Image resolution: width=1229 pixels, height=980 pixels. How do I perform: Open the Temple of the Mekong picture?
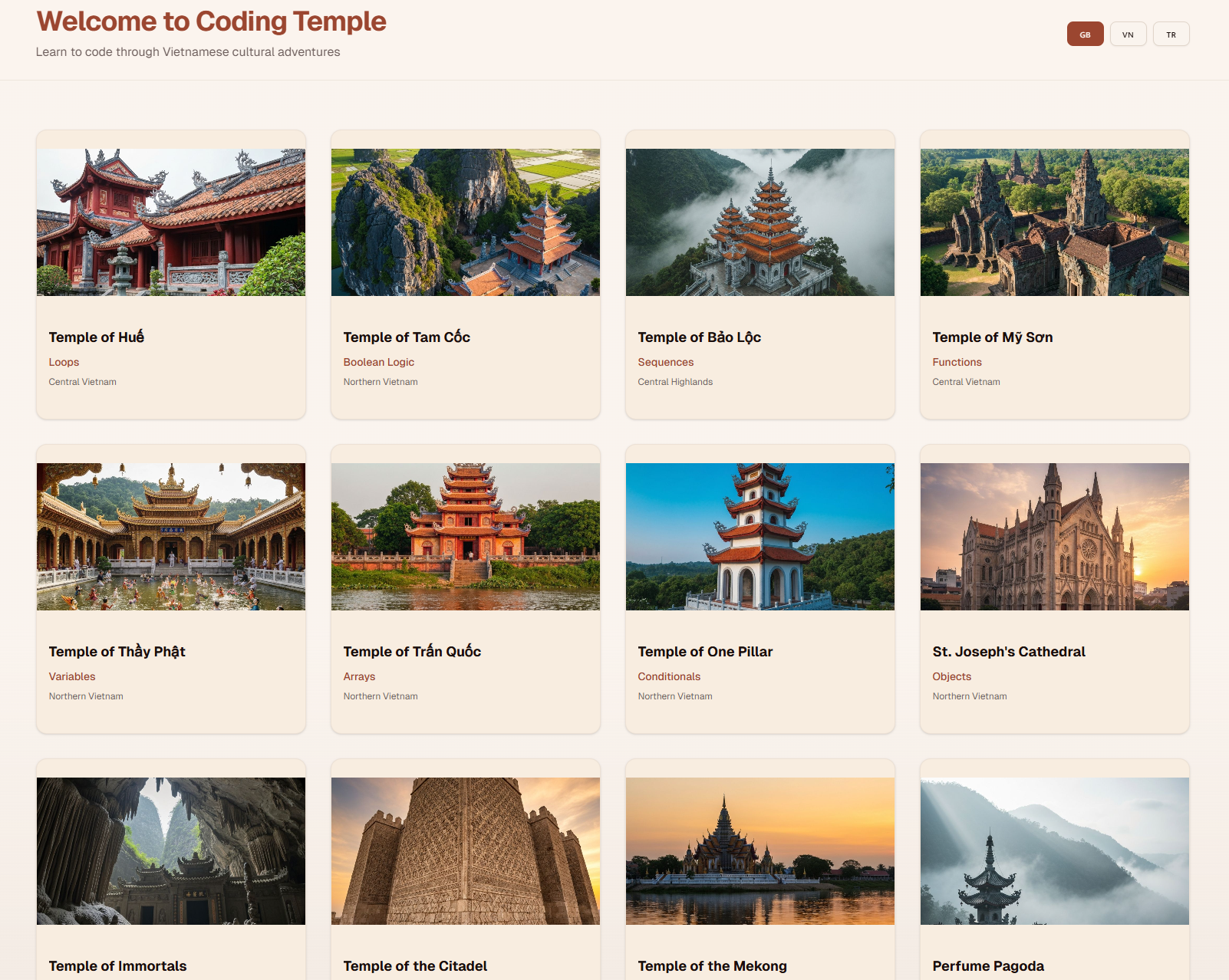click(760, 851)
